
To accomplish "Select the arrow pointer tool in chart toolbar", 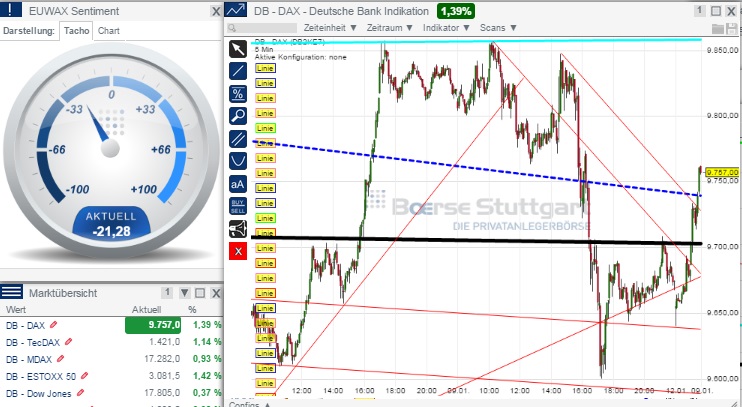I will [x=238, y=49].
